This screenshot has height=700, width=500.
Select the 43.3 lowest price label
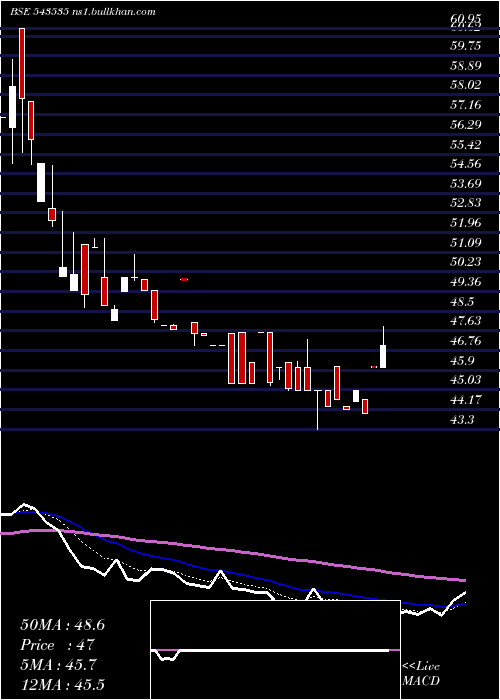[x=462, y=420]
